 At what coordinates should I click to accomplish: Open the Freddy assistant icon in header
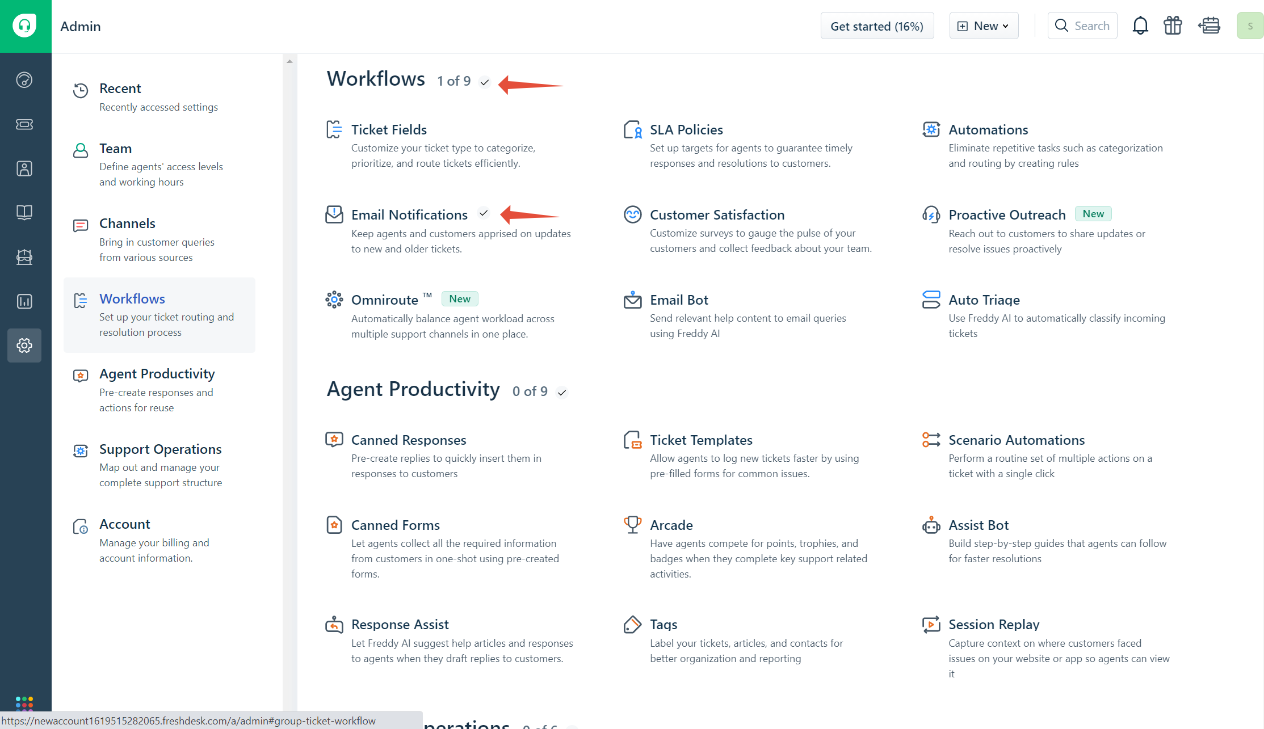click(1209, 26)
